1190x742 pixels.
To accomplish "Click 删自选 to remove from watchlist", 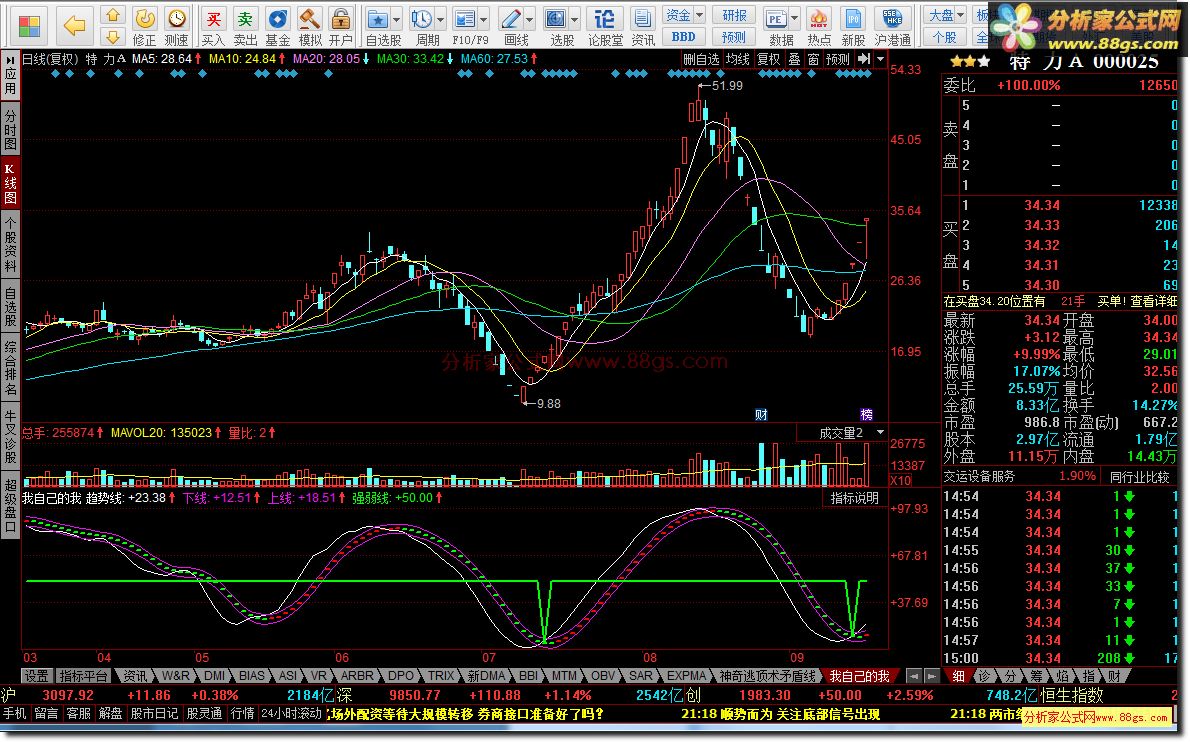I will [700, 59].
